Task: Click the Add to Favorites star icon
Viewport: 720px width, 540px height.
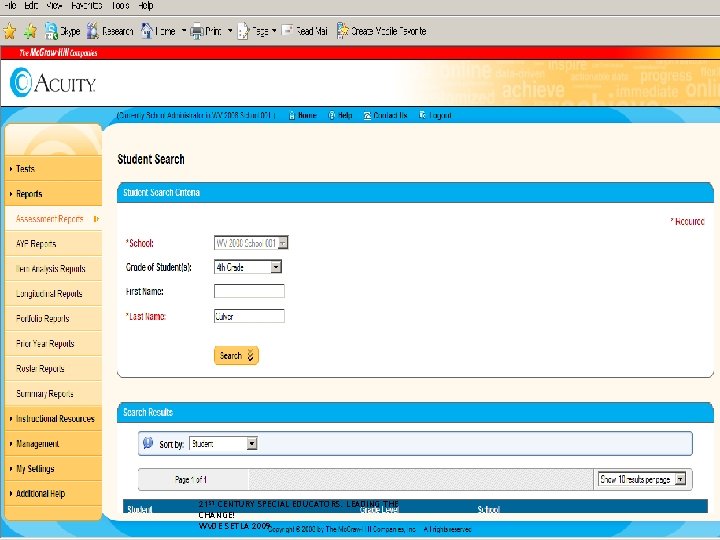Action: pyautogui.click(x=30, y=31)
